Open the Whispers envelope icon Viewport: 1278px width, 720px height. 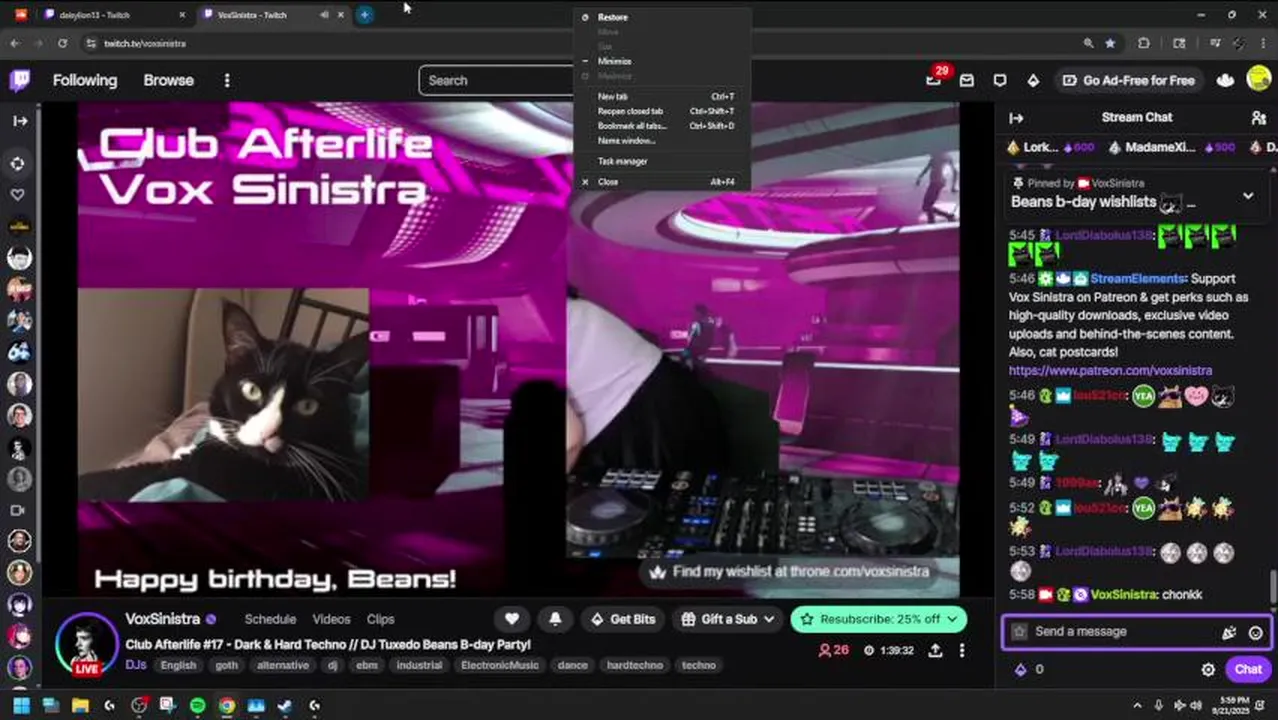[967, 81]
